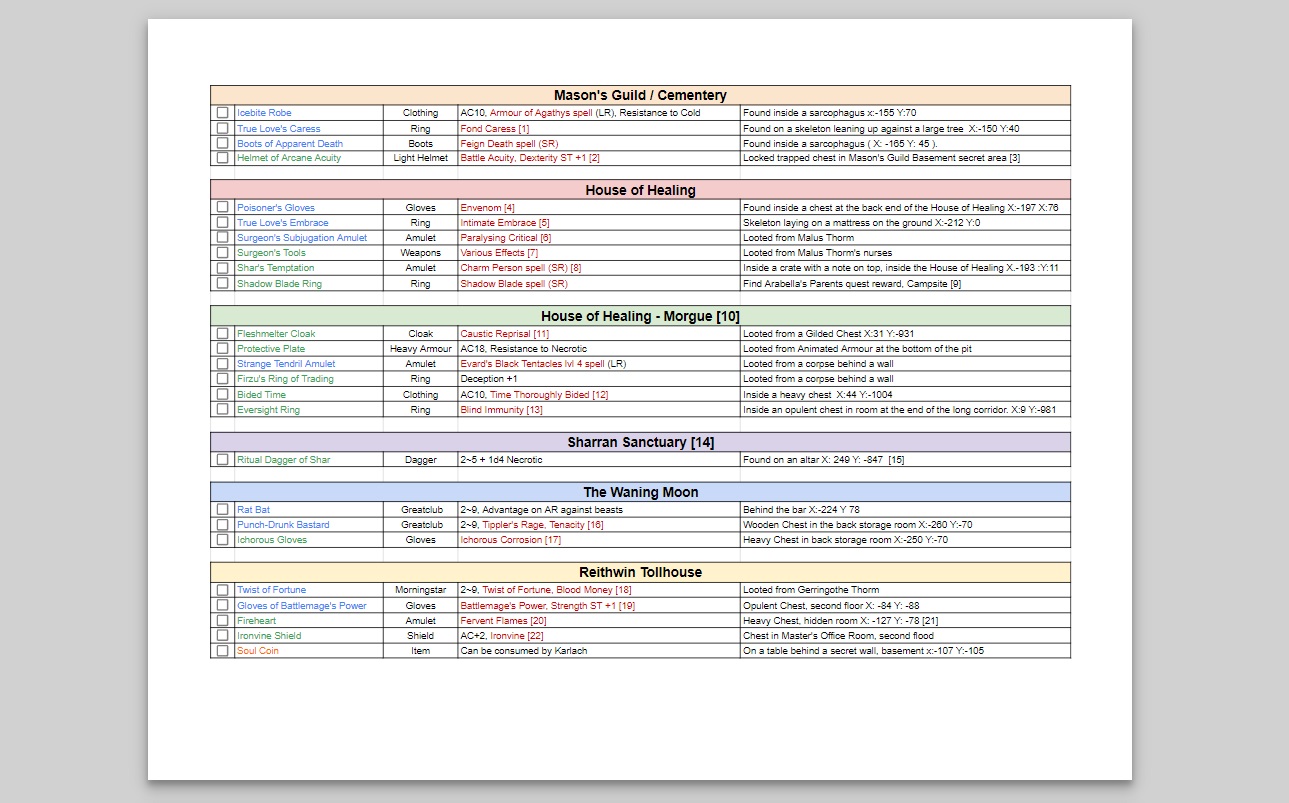
Task: Click the House of Healing - Morgue header
Action: [x=640, y=316]
